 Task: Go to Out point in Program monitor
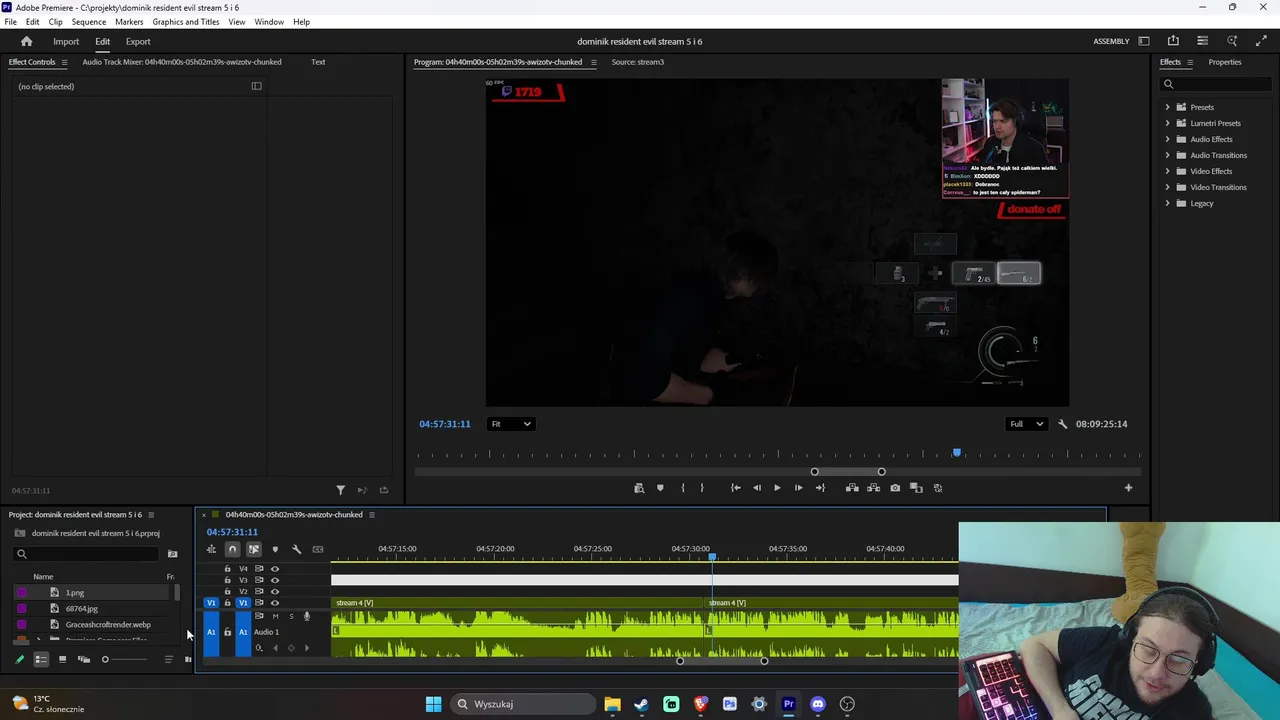point(820,488)
